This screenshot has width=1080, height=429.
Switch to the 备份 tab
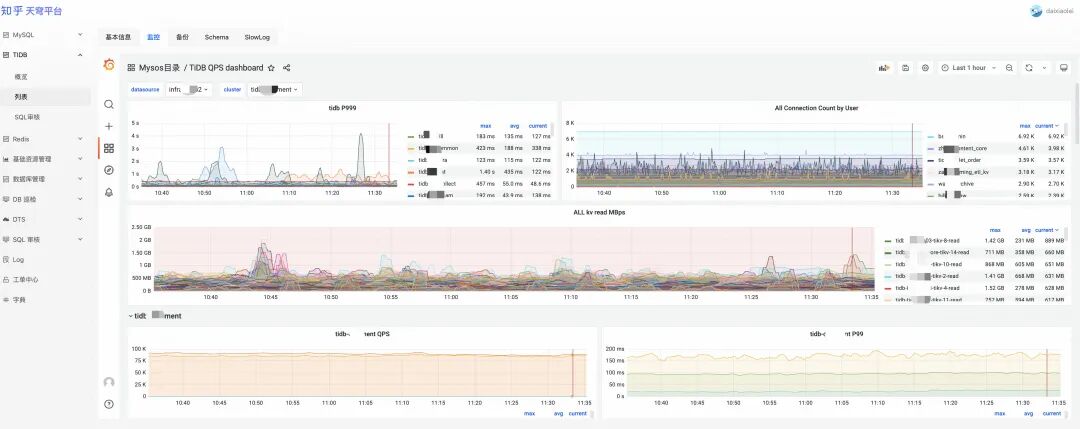(x=182, y=37)
